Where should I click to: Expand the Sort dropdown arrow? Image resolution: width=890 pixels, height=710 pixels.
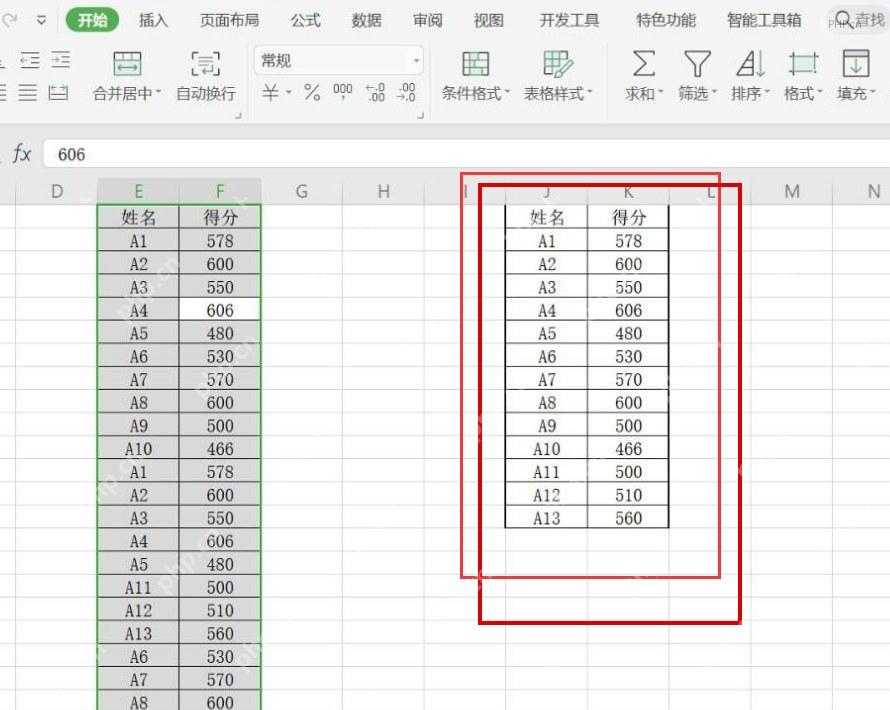[x=767, y=92]
